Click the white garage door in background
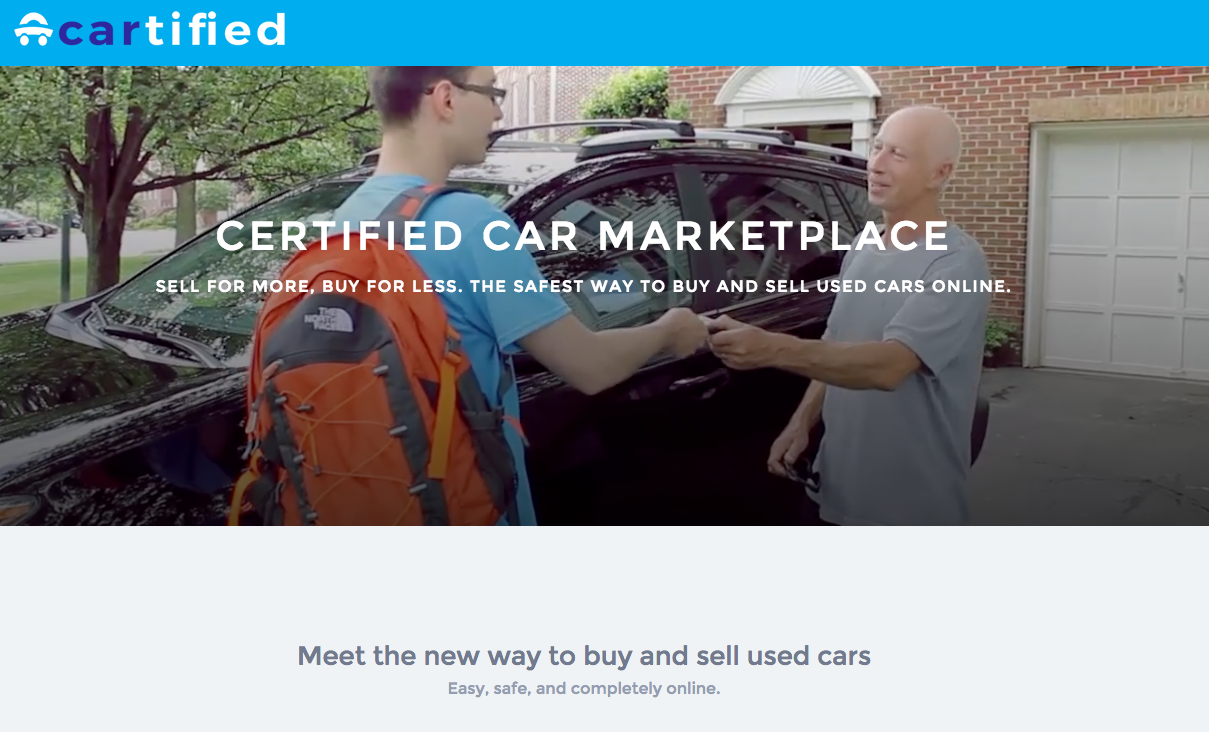 tap(1118, 250)
